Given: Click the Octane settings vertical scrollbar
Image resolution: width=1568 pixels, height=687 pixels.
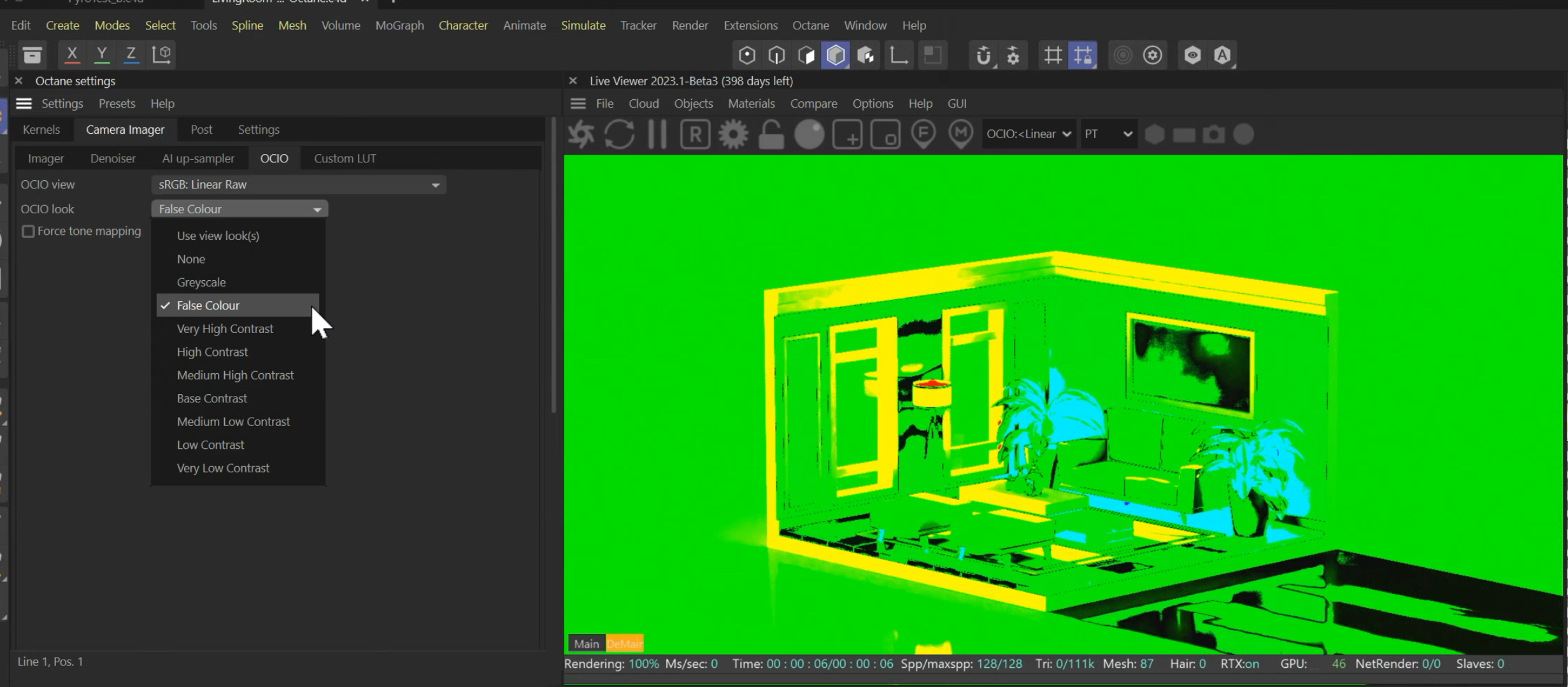Looking at the screenshot, I should (553, 267).
